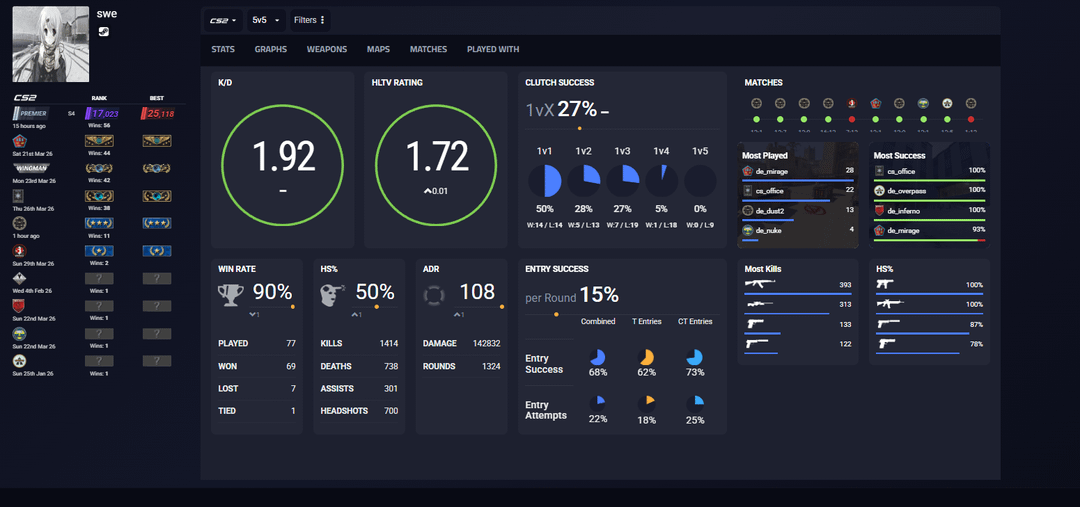Select the de_mirage icon in Most Played

click(747, 171)
